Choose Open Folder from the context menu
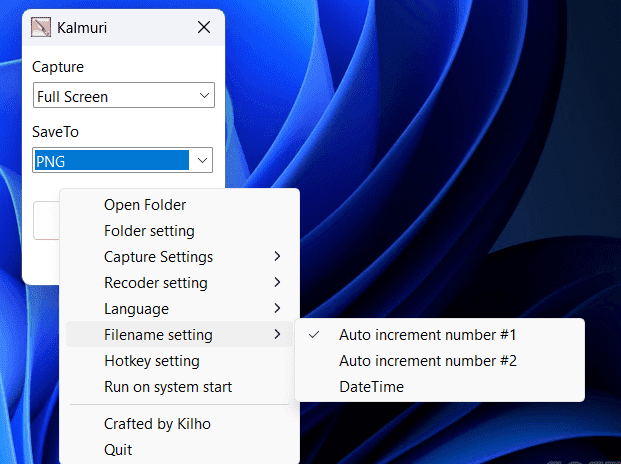The width and height of the screenshot is (621, 464). (145, 205)
